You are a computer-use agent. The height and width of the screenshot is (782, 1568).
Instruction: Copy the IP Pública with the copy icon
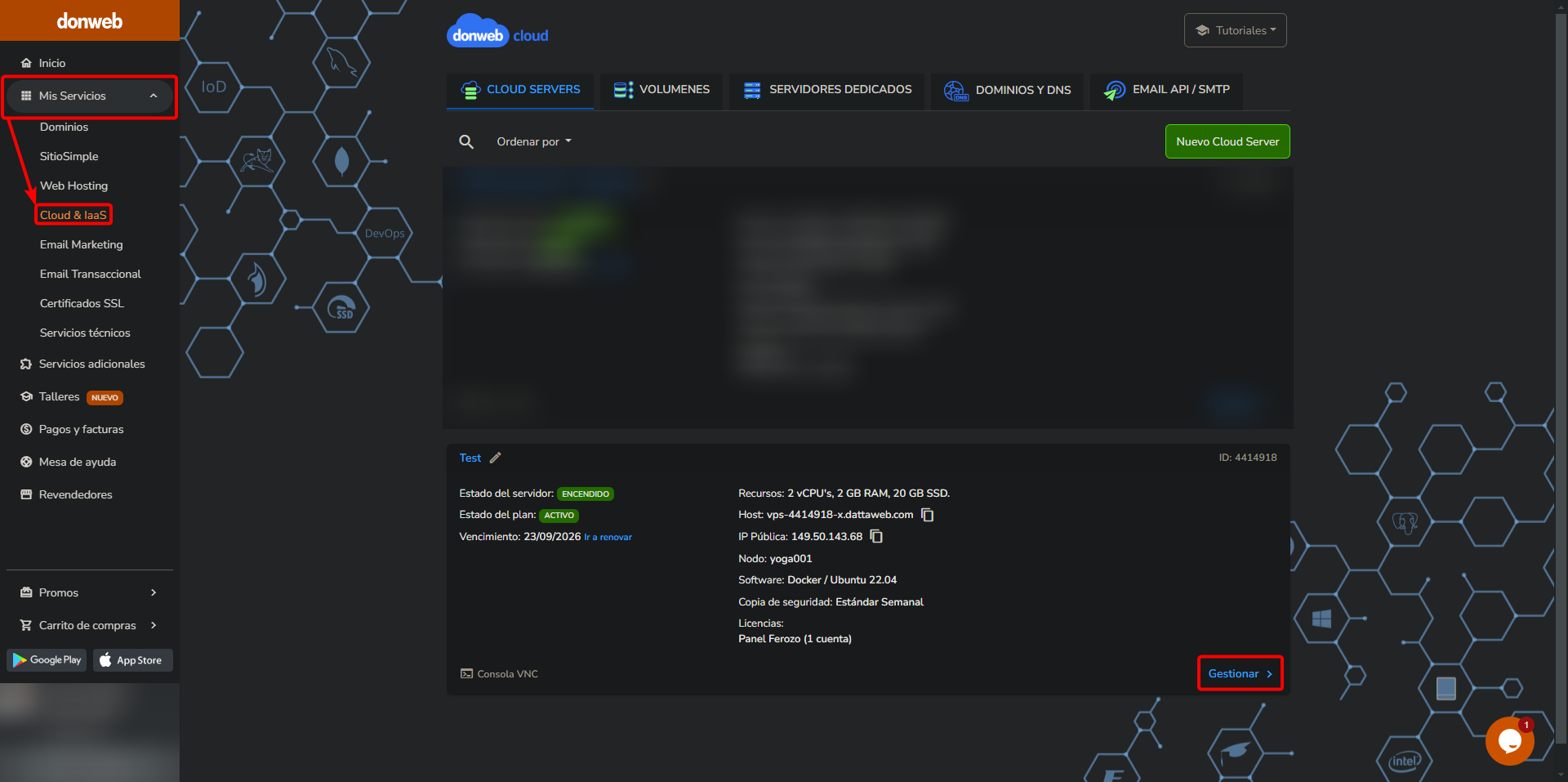click(x=876, y=537)
